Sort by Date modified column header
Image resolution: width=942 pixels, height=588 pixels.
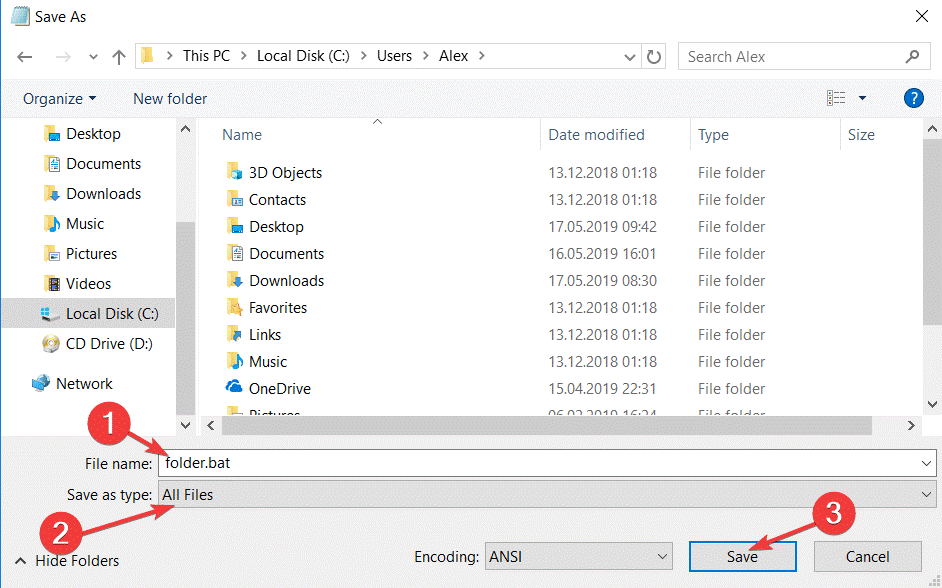click(596, 135)
